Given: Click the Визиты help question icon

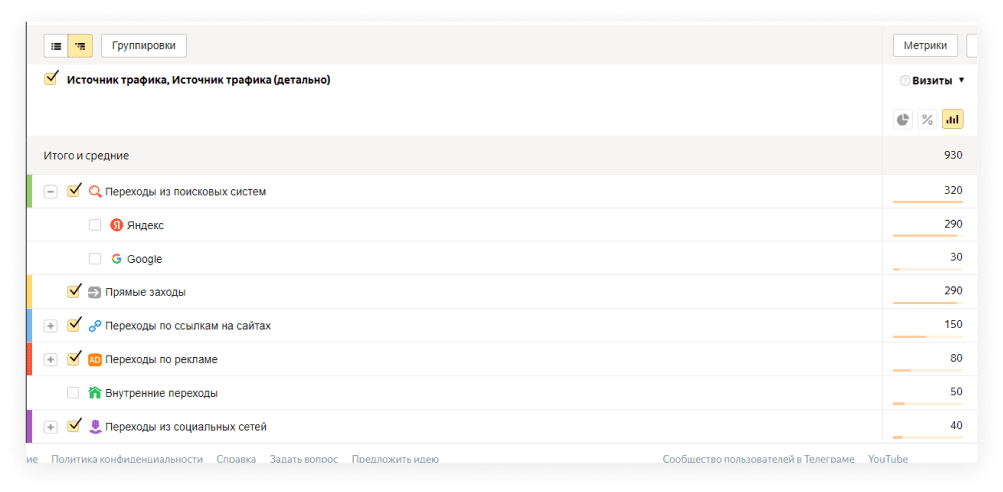Looking at the screenshot, I should (905, 80).
